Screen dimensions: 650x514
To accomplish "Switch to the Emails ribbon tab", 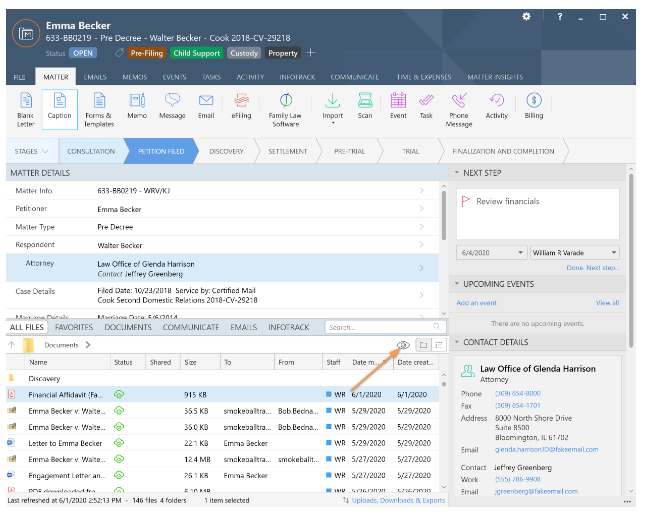I will 95,77.
